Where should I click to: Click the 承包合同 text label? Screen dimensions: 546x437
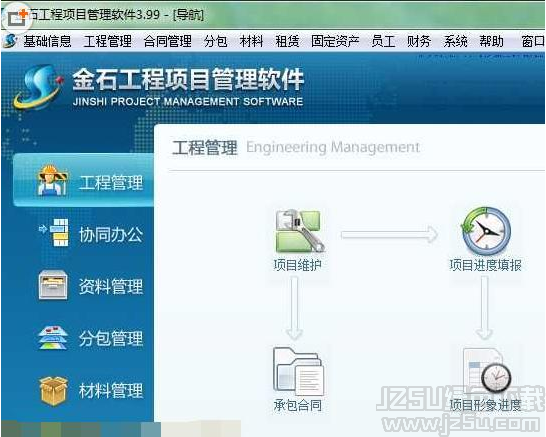coord(297,405)
